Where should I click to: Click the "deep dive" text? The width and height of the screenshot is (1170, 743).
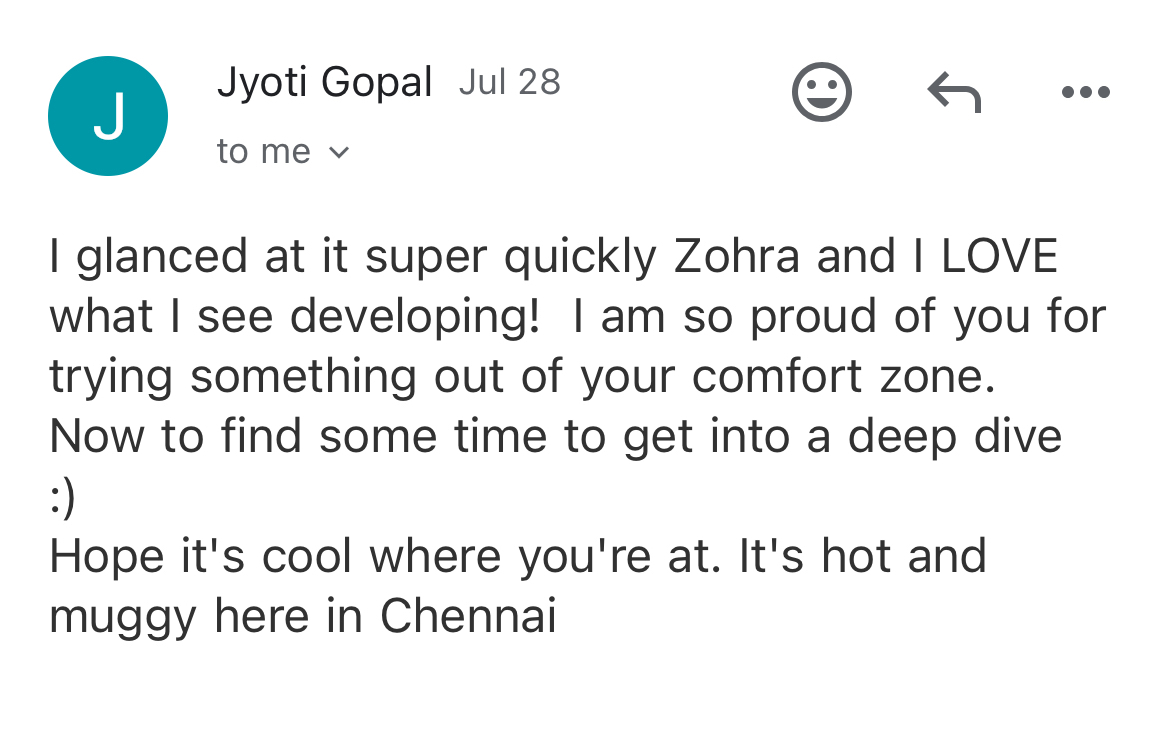click(x=954, y=437)
